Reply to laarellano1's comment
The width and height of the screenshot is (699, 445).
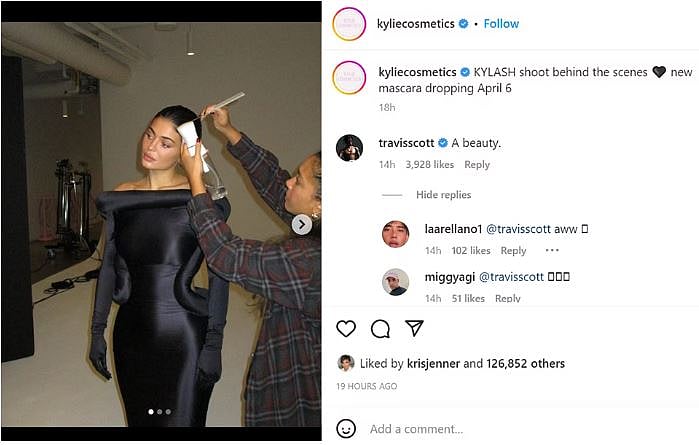pos(513,251)
